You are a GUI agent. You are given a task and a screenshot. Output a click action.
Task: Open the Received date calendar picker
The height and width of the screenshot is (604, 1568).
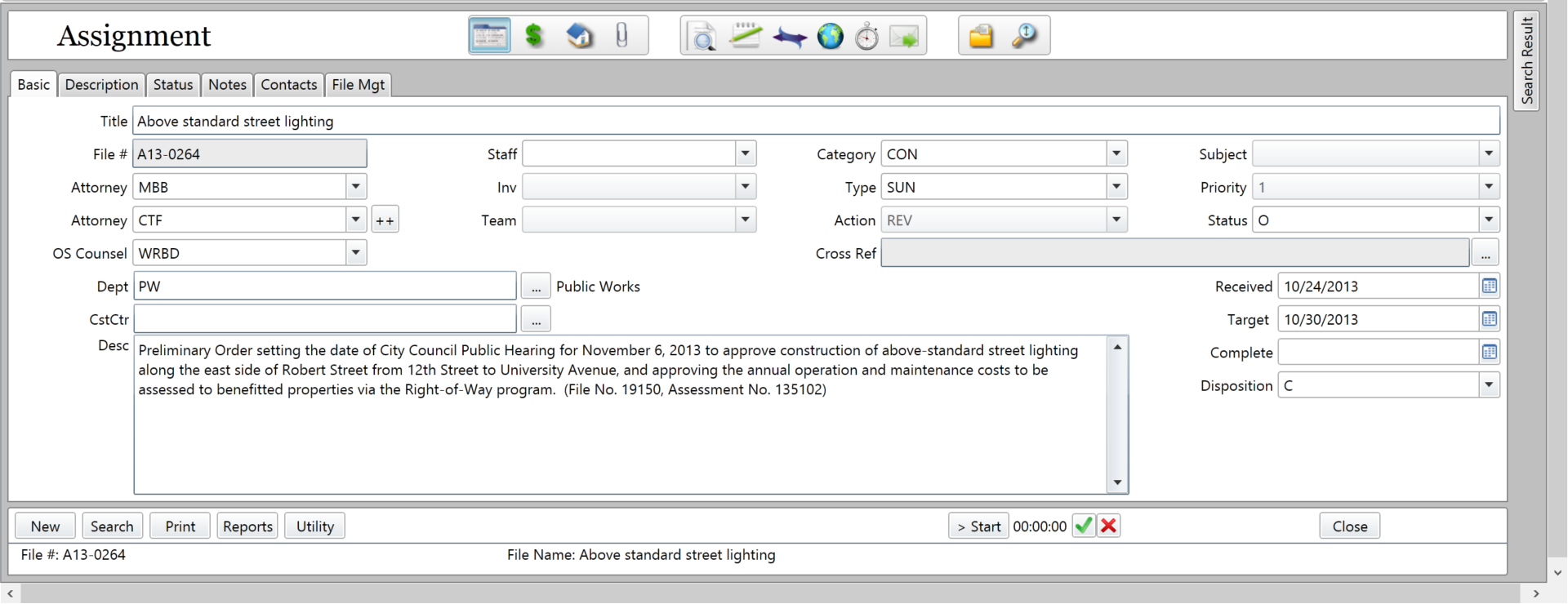(1490, 286)
